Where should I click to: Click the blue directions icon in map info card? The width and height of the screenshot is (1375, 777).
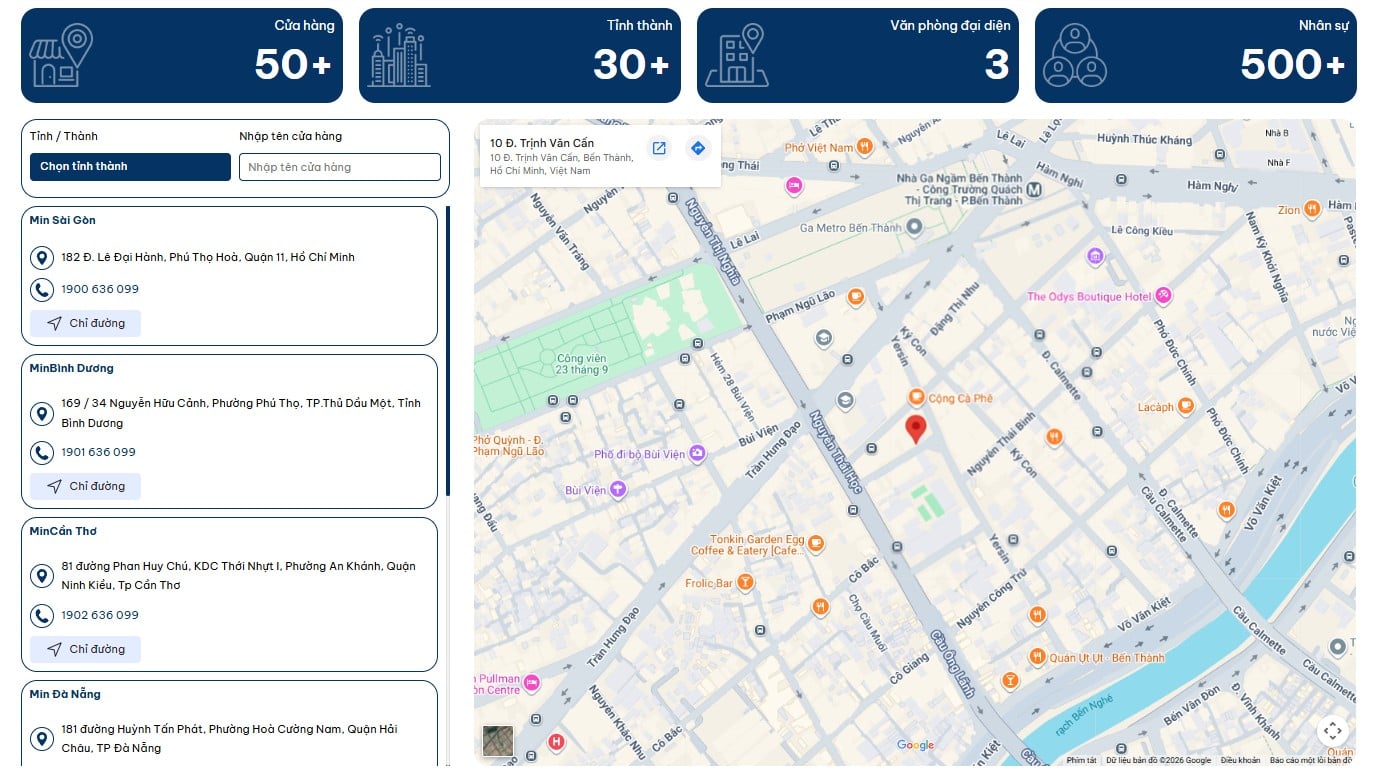pyautogui.click(x=698, y=148)
